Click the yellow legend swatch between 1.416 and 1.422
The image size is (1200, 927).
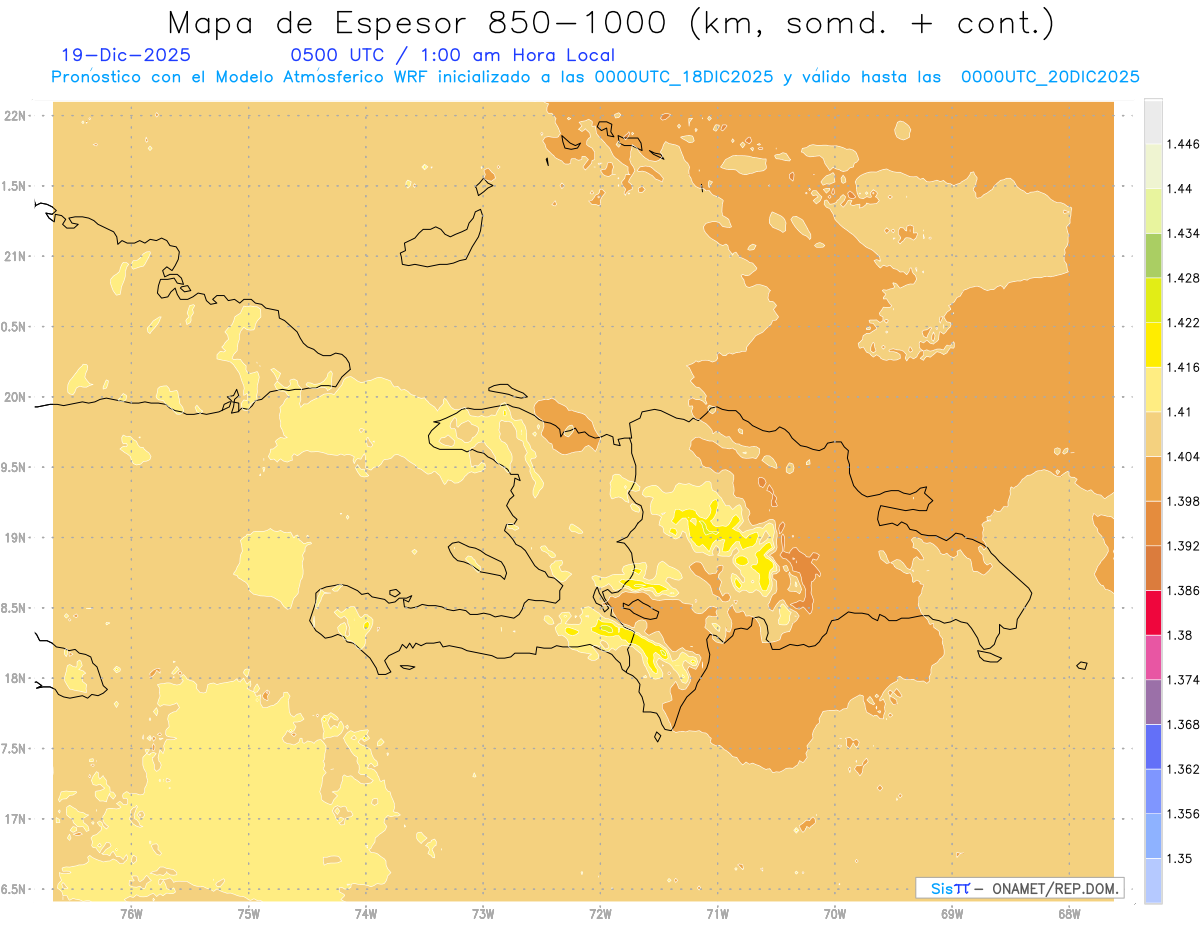pyautogui.click(x=1153, y=345)
